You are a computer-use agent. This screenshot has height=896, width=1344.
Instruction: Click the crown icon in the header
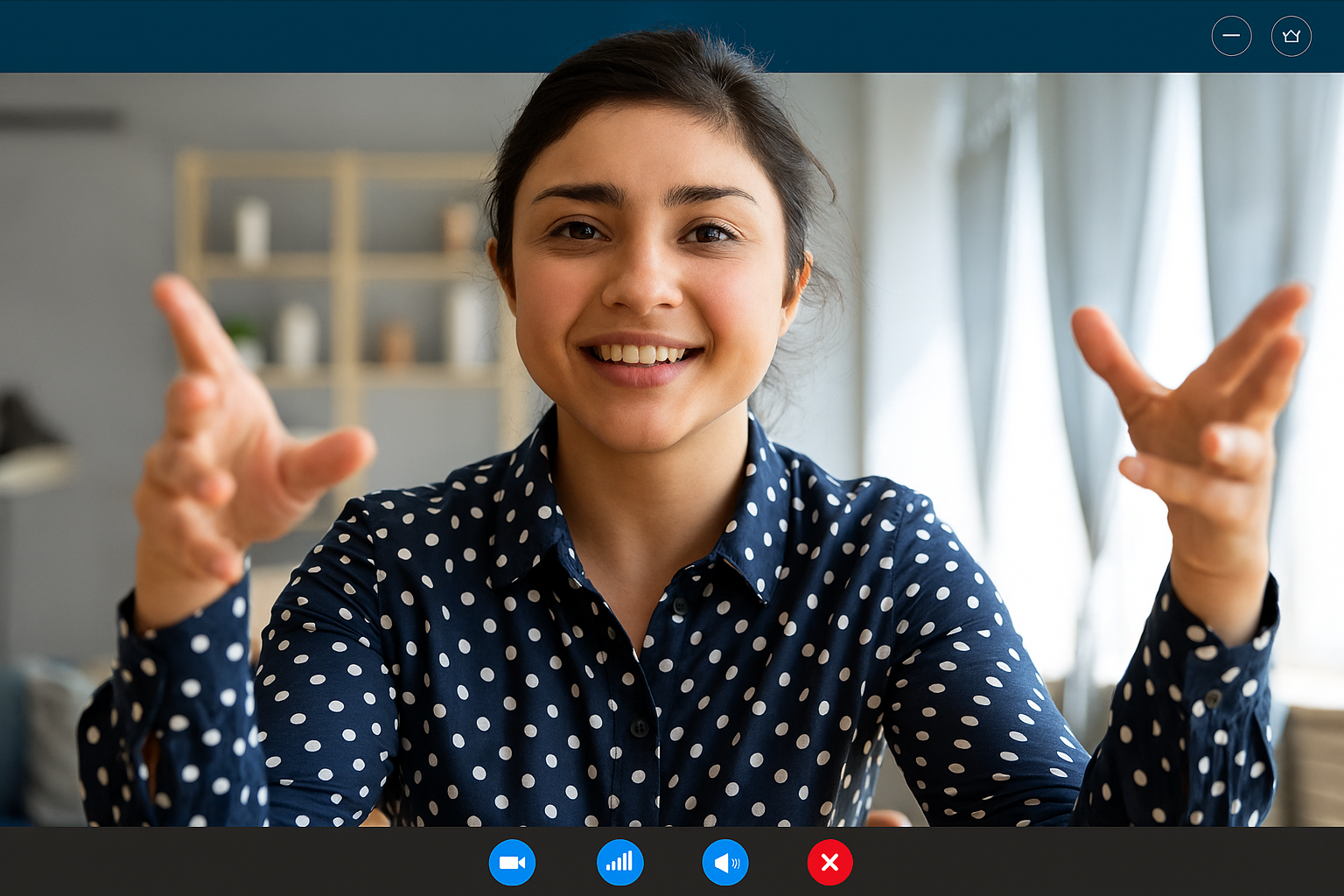click(x=1291, y=36)
